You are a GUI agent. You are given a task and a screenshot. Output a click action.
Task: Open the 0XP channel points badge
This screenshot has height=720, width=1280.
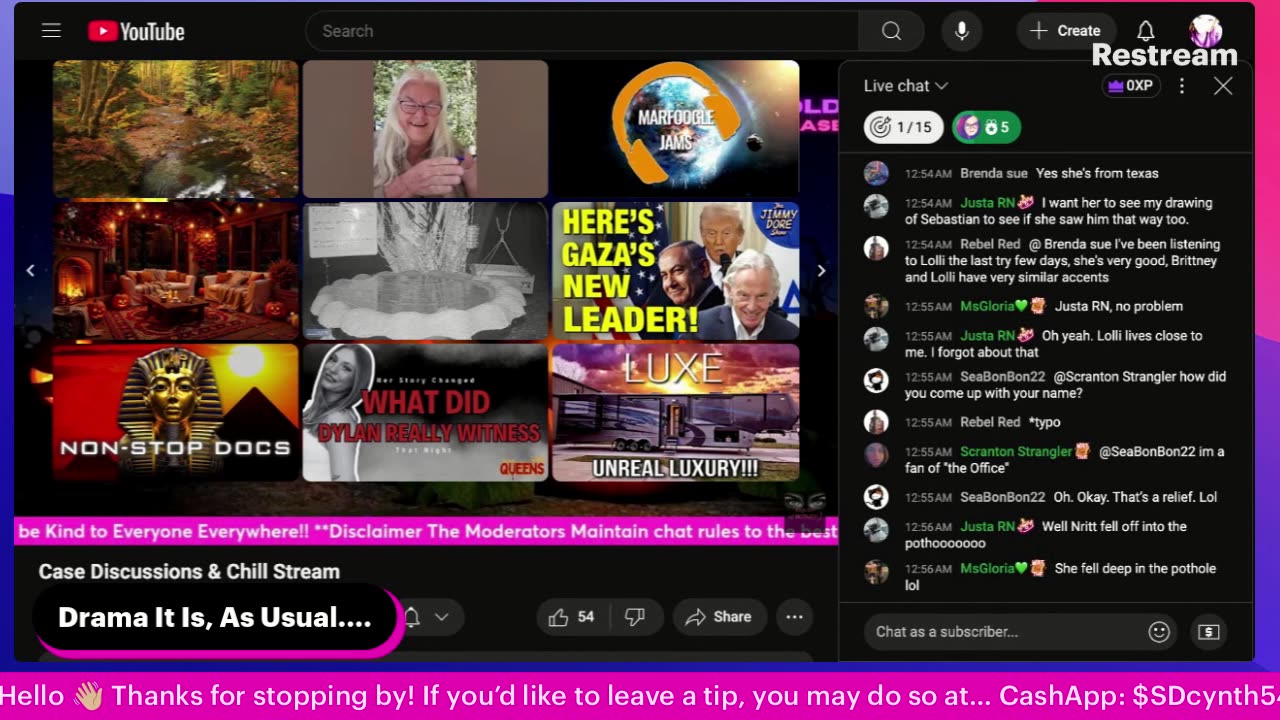pos(1130,86)
